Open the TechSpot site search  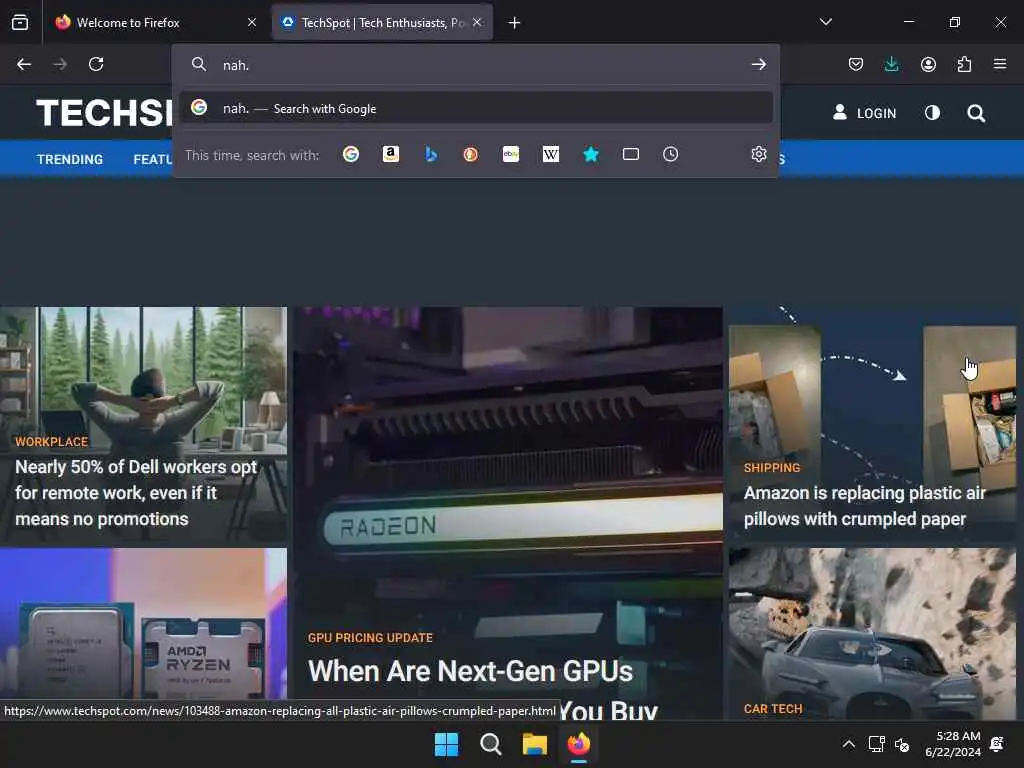pos(976,113)
